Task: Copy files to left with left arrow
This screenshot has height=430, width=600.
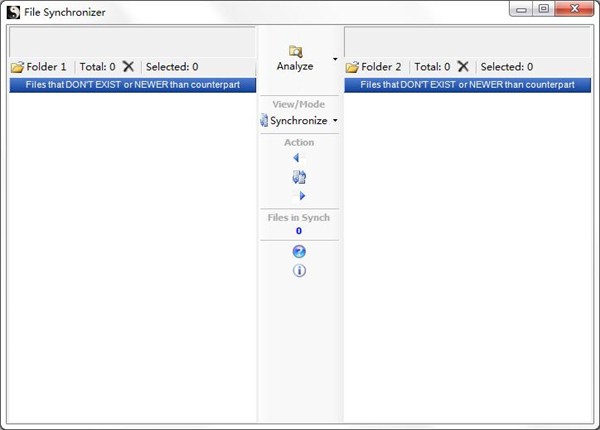Action: (x=296, y=158)
